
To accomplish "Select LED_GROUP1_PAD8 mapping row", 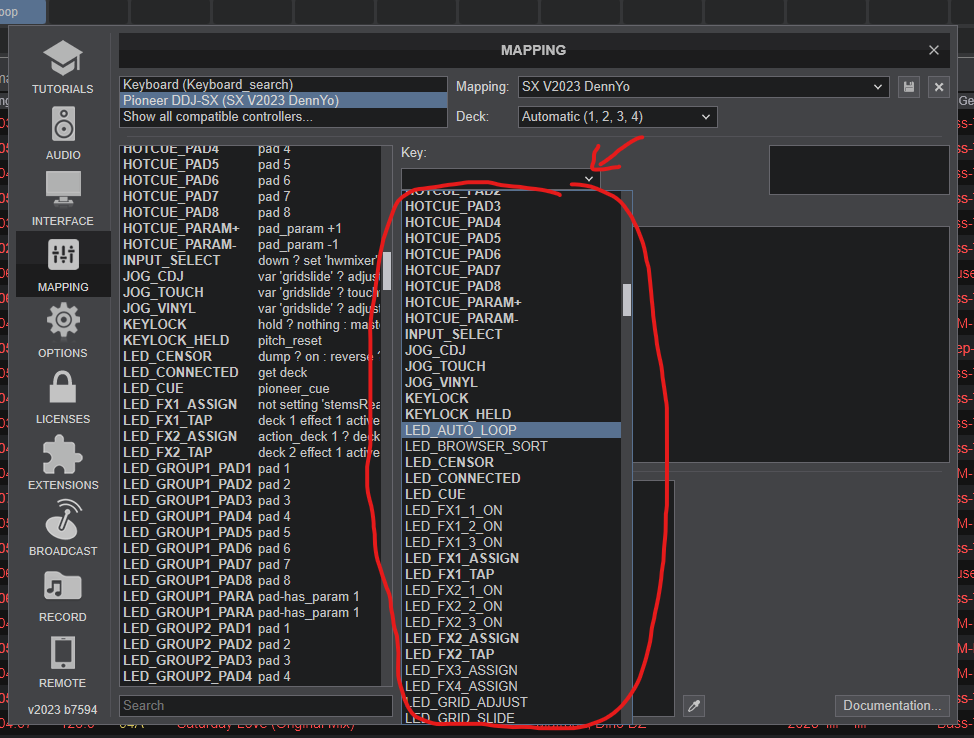I will coord(251,581).
